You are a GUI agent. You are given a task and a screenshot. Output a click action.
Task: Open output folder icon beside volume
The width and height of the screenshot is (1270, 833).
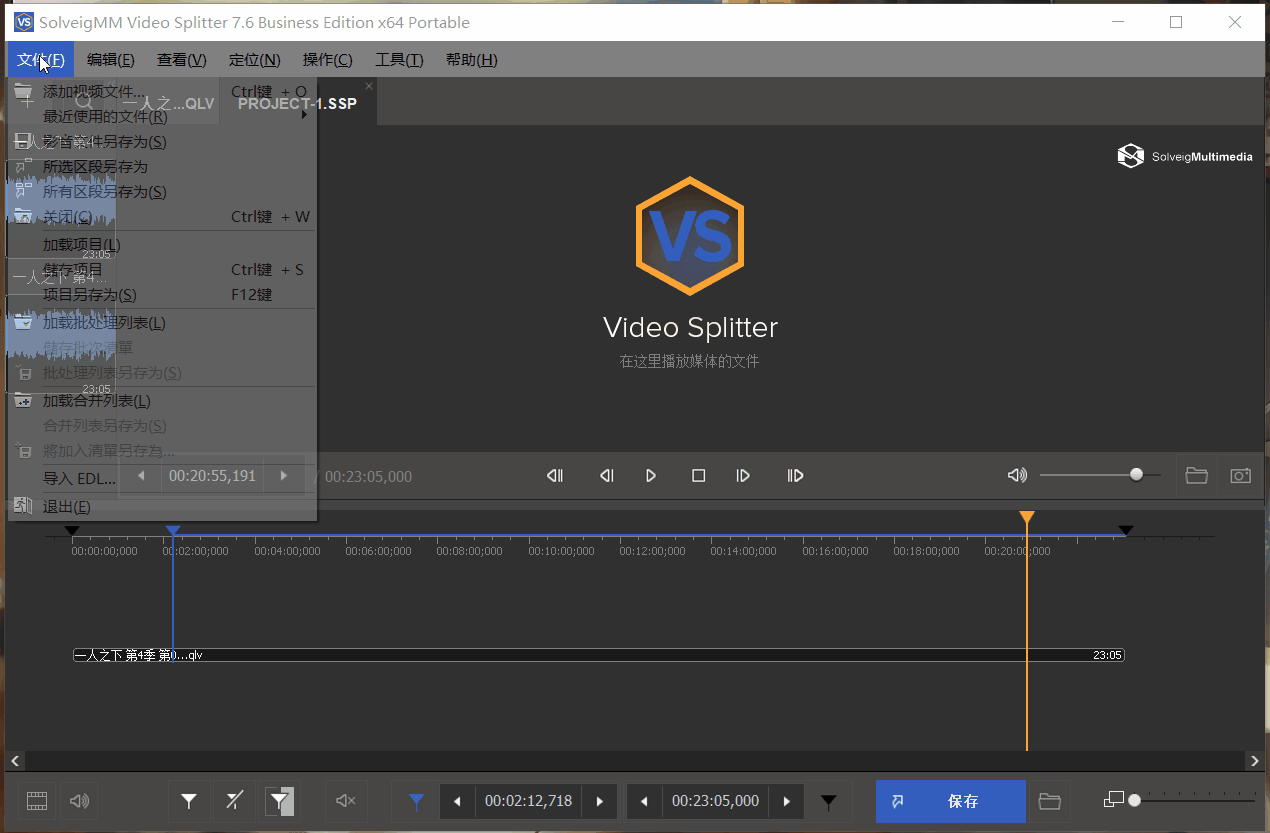point(1196,475)
